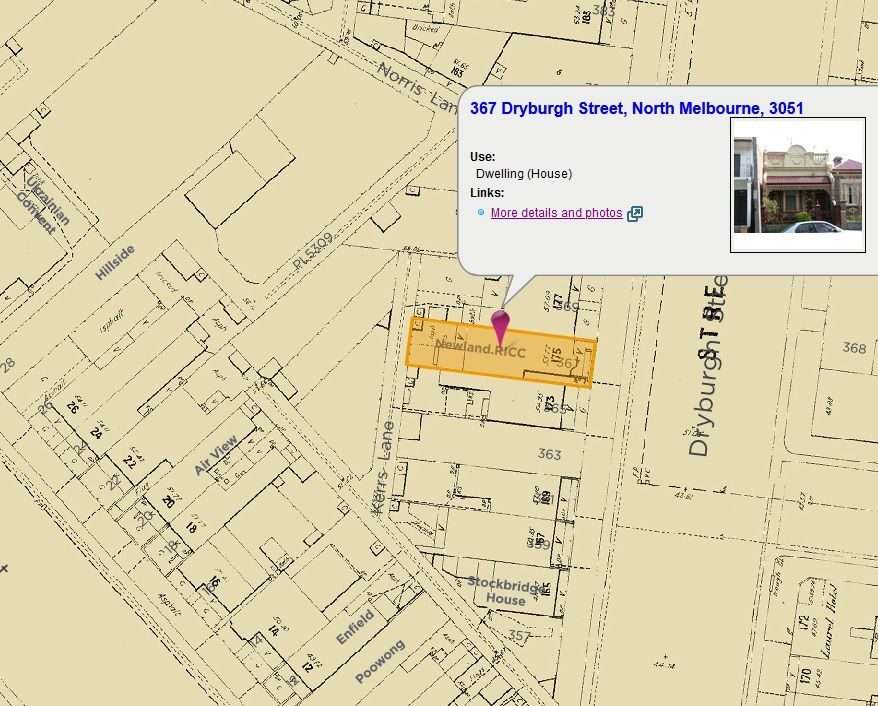This screenshot has width=878, height=706.
Task: Select the Poowong property label
Action: point(381,661)
